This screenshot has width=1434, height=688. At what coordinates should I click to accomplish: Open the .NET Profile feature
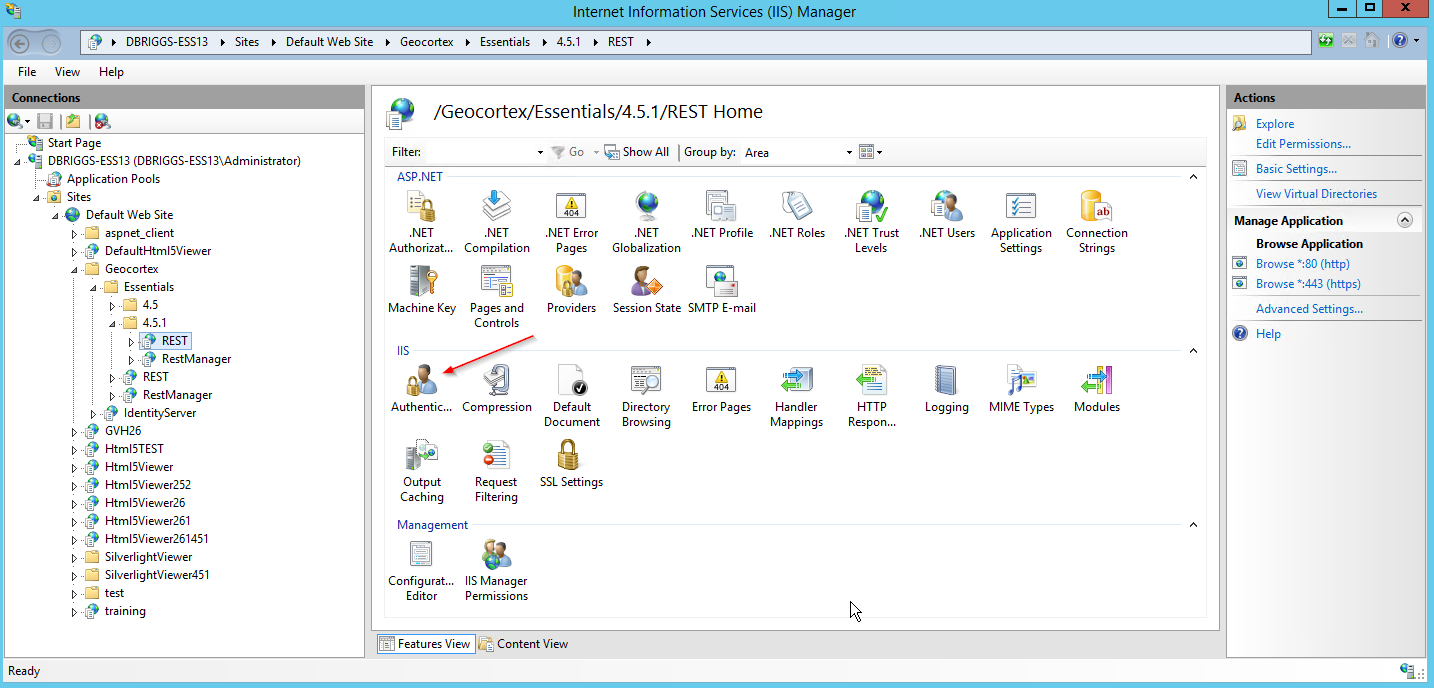(721, 215)
